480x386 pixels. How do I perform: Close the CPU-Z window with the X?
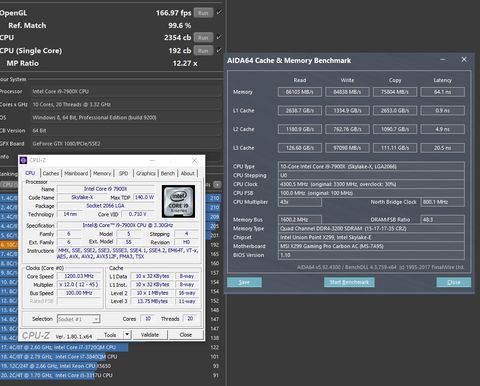click(195, 160)
